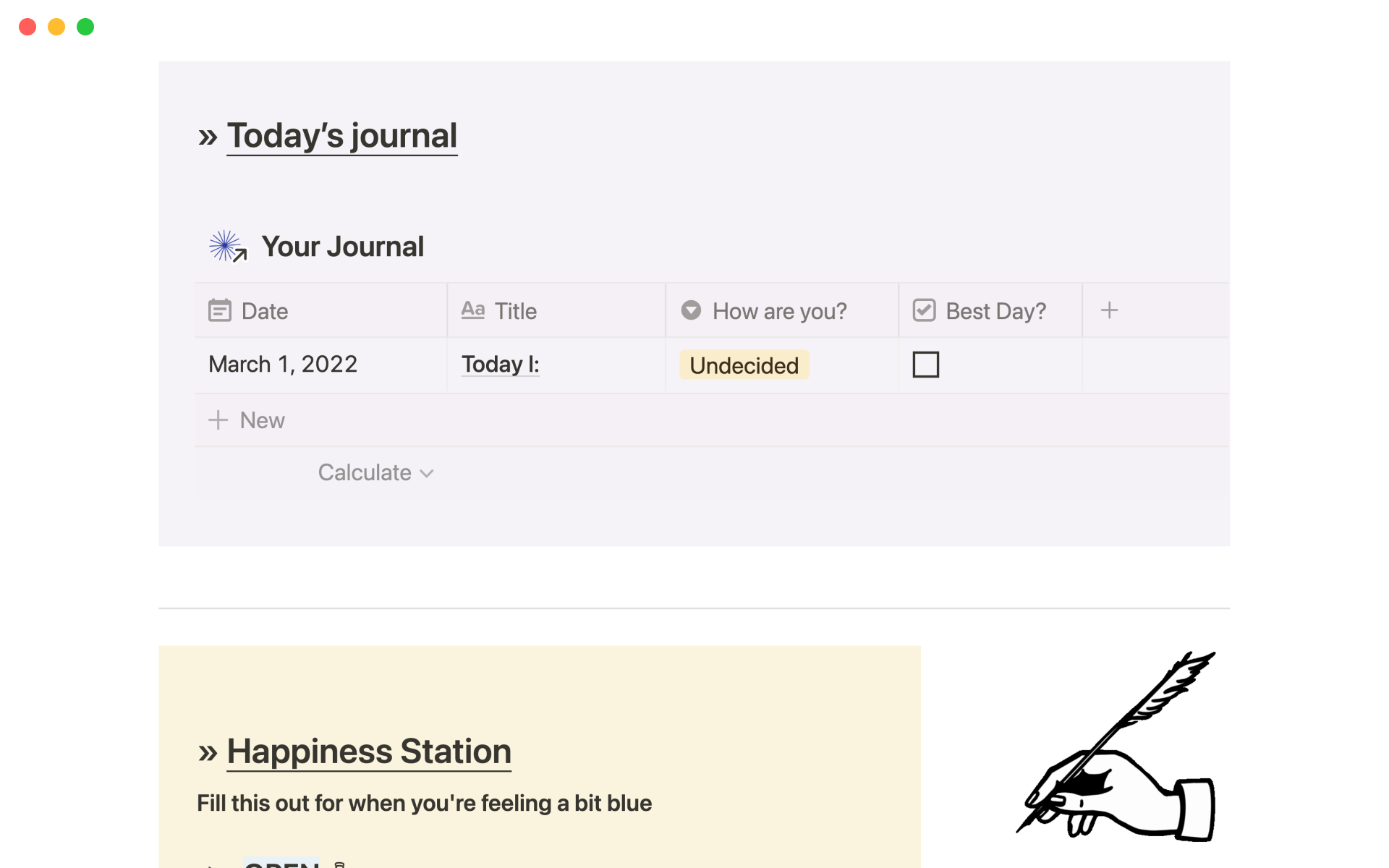This screenshot has width=1389, height=868.
Task: Open the Undecided mood tag selector
Action: (744, 365)
